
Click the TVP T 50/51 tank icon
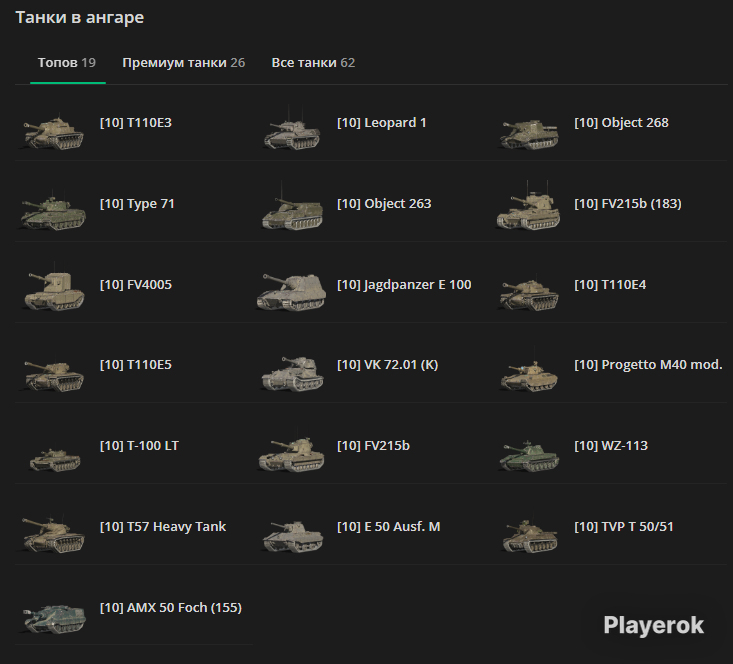530,535
